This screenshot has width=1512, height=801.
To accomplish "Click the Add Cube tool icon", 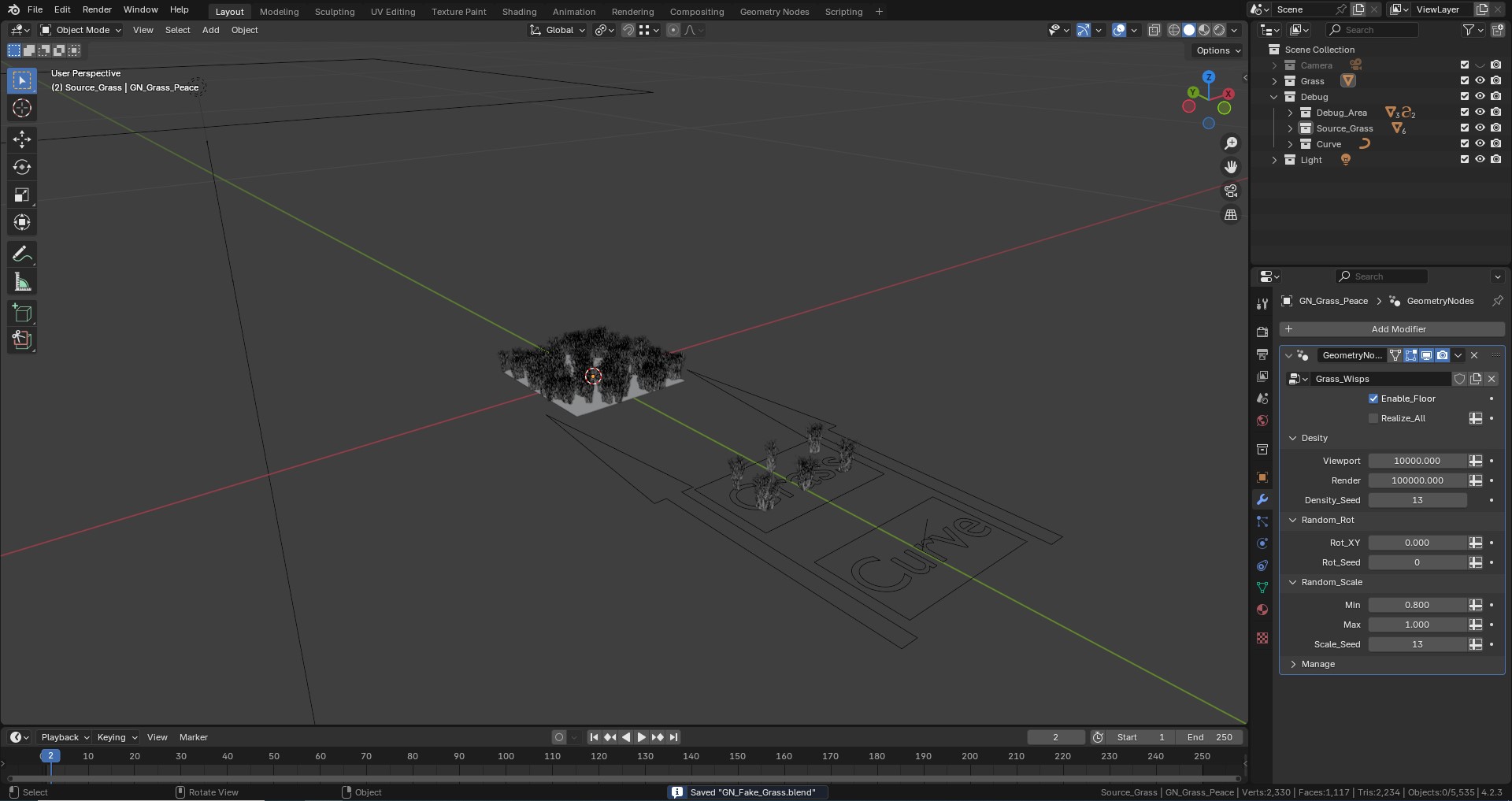I will click(x=22, y=313).
